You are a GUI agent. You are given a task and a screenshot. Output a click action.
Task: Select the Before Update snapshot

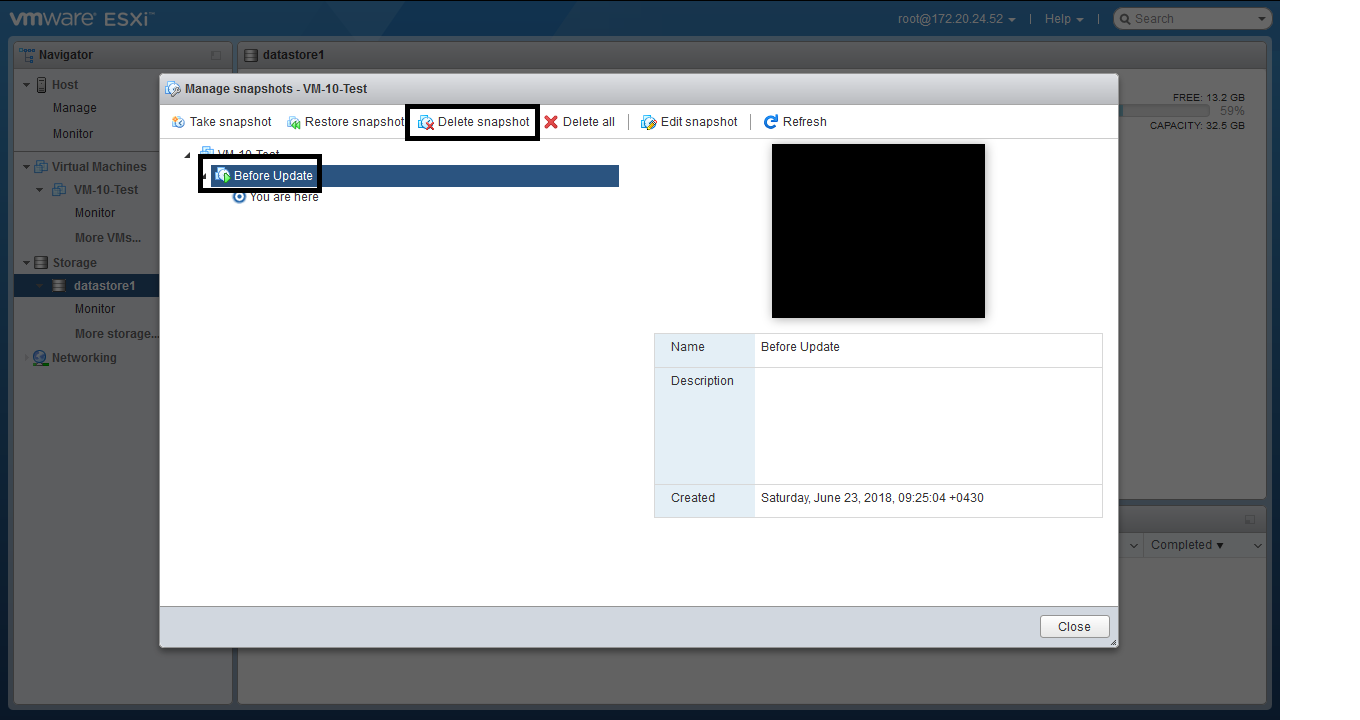[x=273, y=176]
